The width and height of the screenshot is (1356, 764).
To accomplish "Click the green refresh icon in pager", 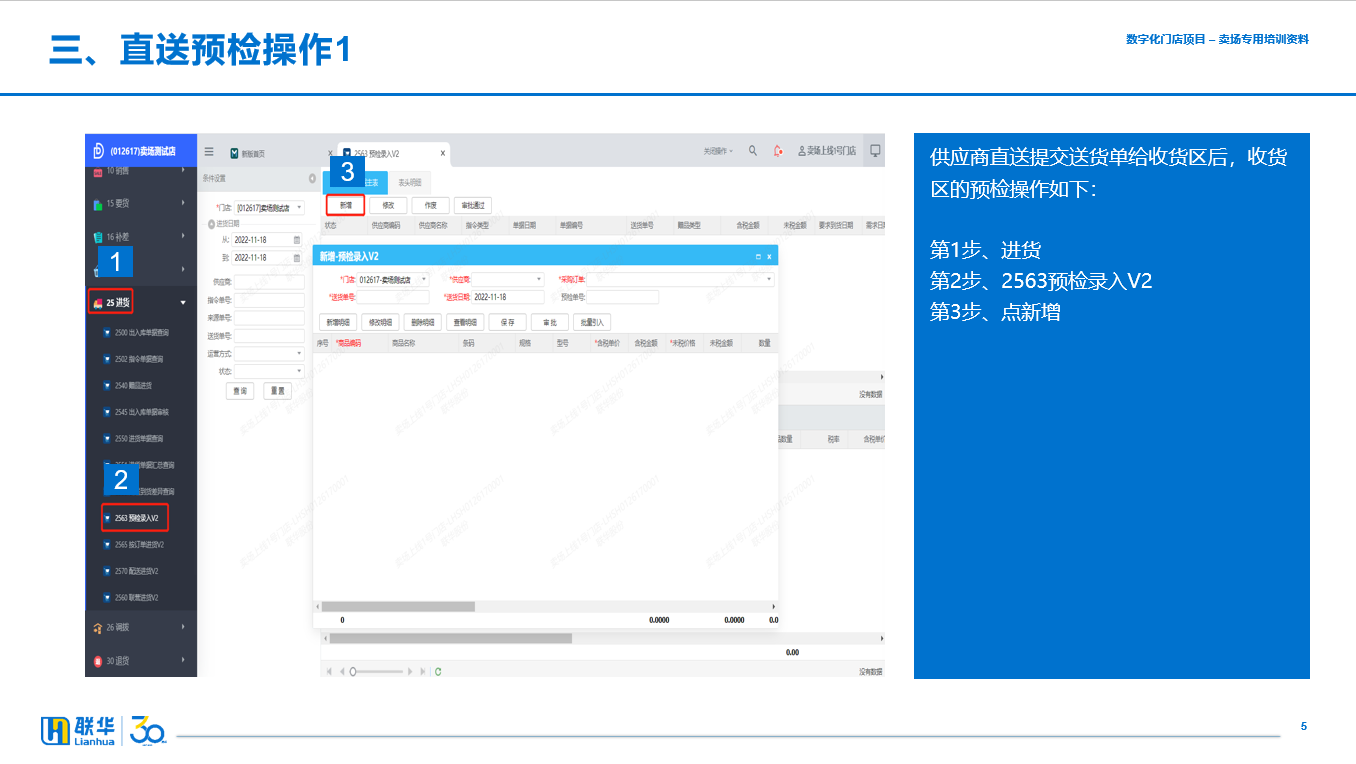I will coord(438,671).
